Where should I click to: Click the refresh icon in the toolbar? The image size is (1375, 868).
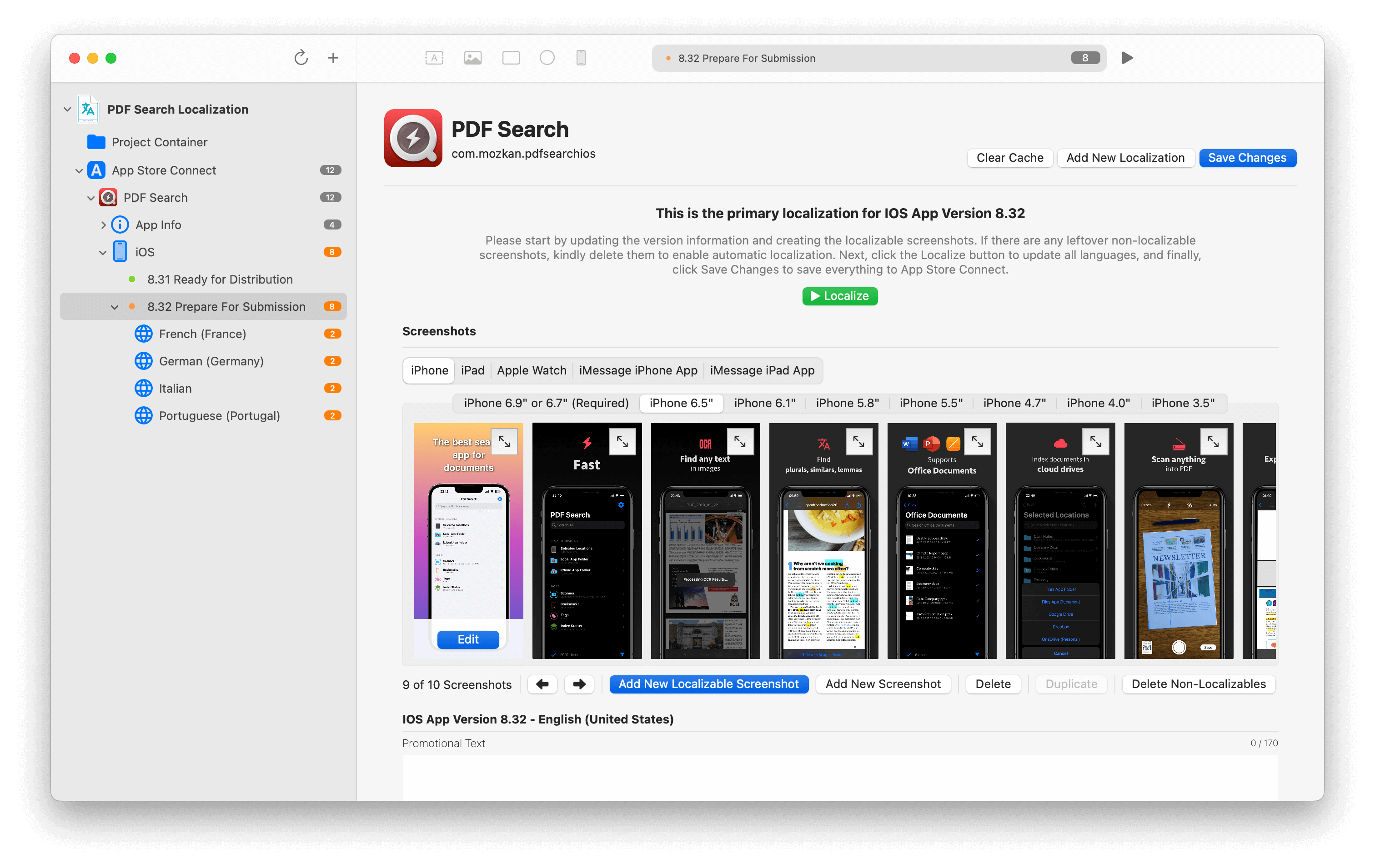pos(301,58)
